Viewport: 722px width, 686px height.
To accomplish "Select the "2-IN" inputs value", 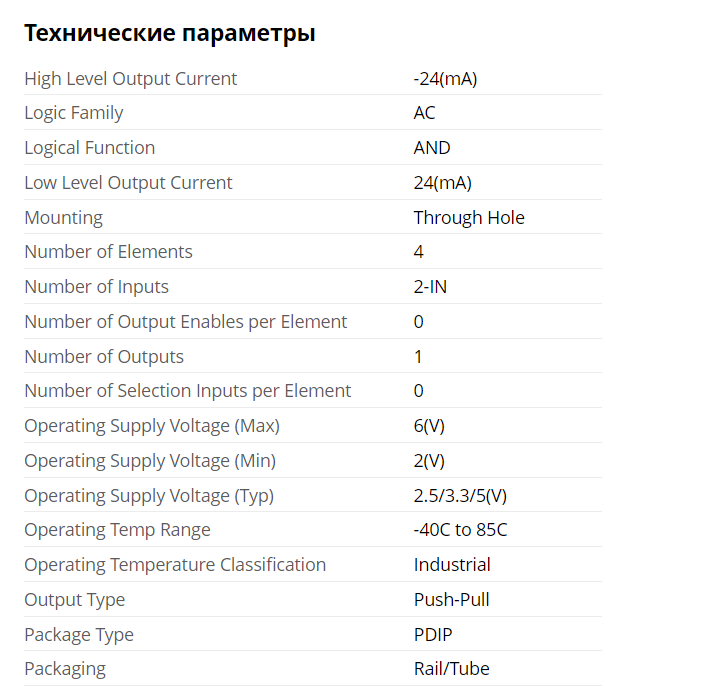I will pos(431,287).
